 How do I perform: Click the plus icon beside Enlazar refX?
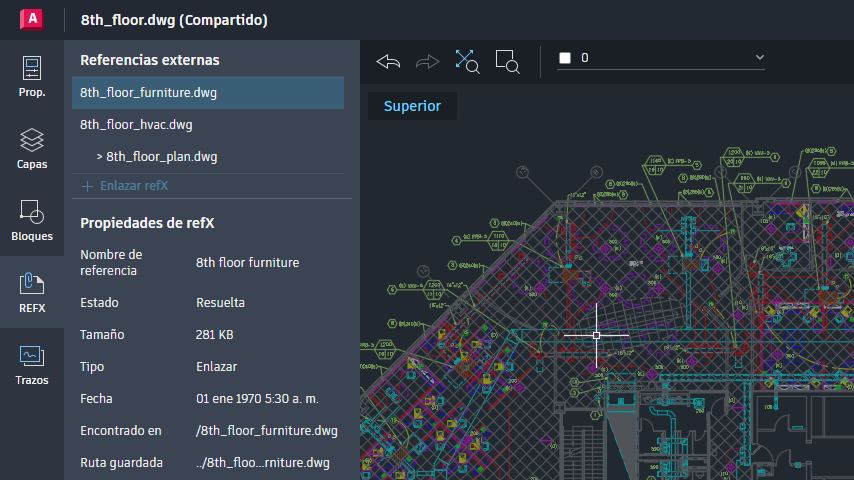(87, 186)
